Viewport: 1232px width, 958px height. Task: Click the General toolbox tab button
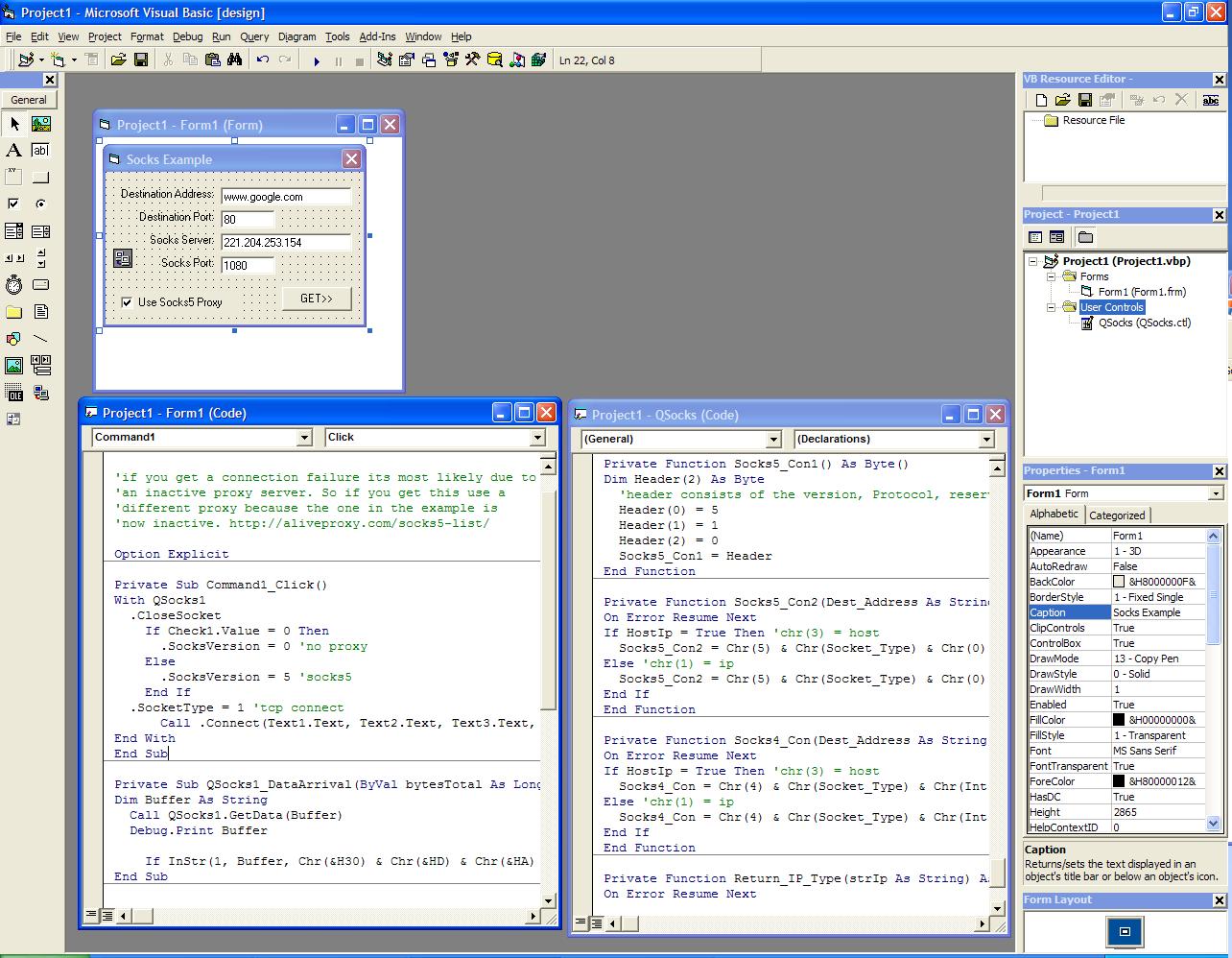click(x=29, y=100)
